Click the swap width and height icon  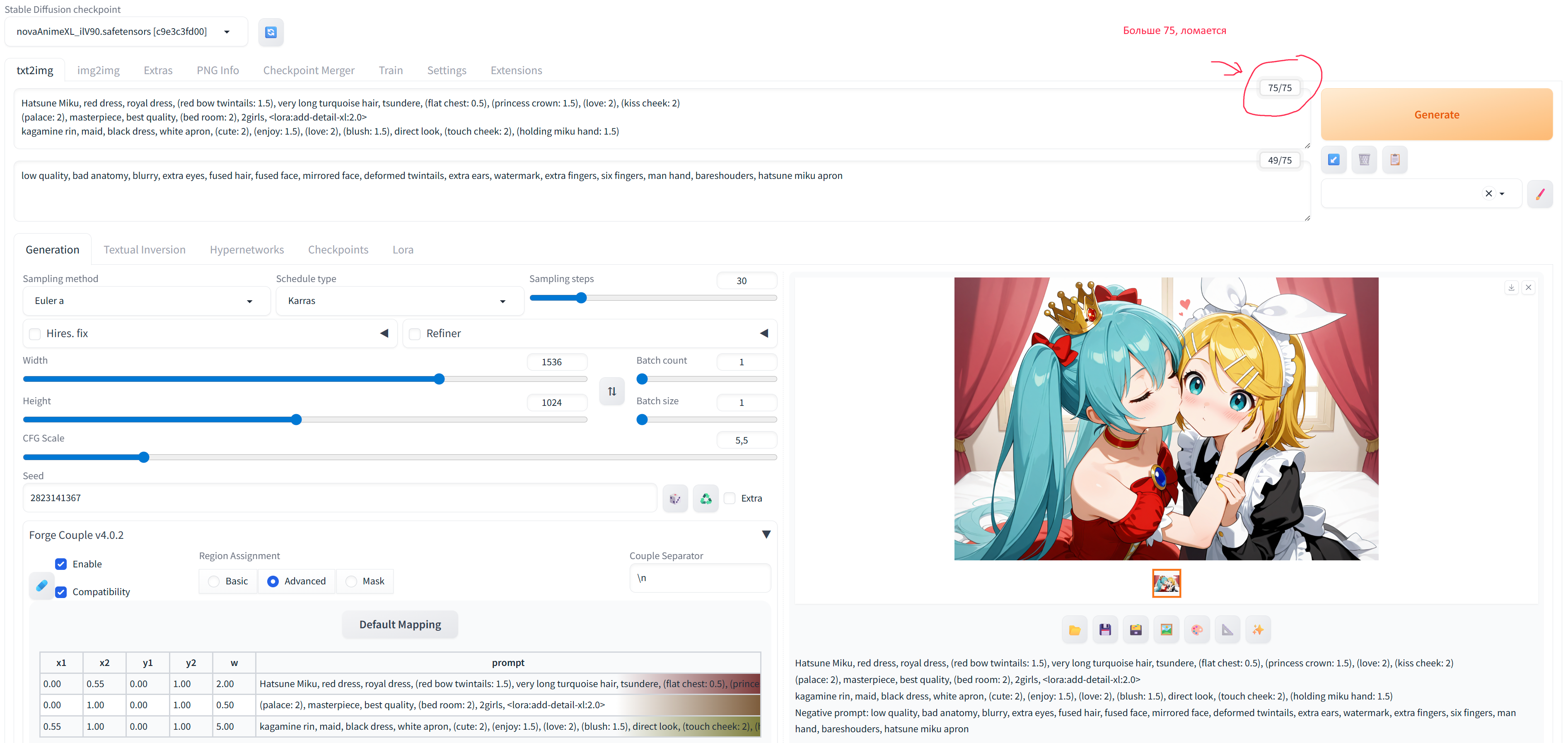612,391
